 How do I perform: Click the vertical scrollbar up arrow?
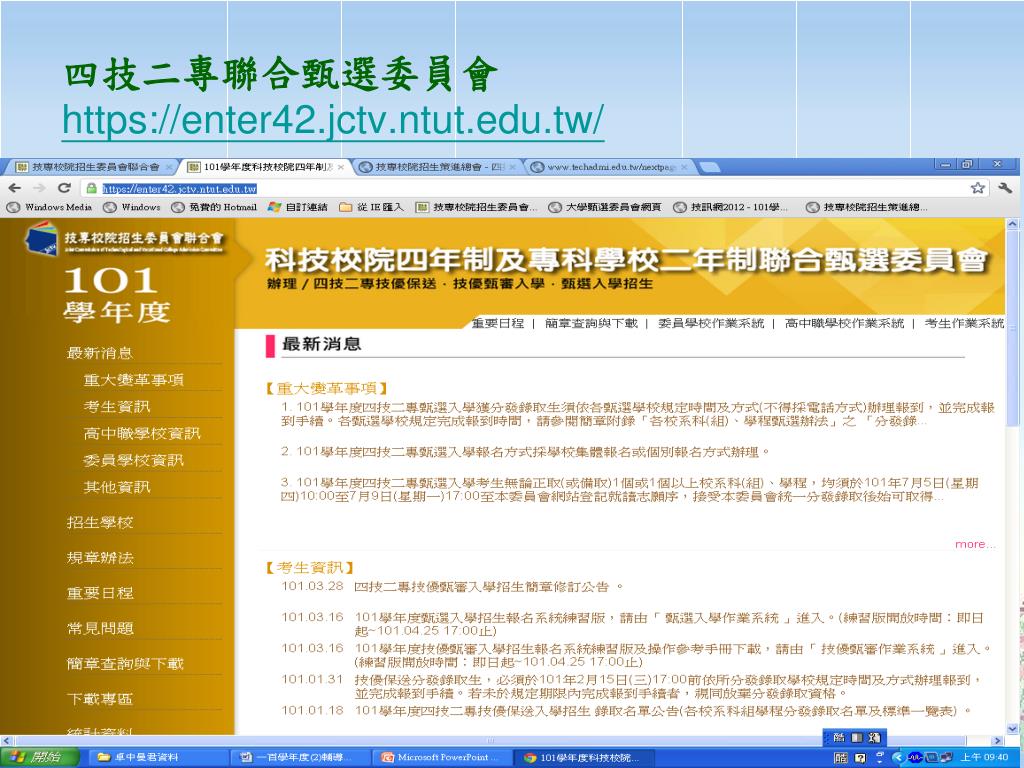[x=1013, y=224]
